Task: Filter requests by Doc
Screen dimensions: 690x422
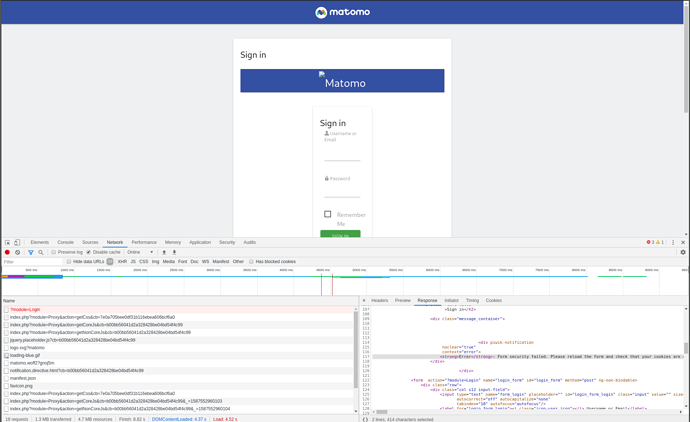Action: 195,261
